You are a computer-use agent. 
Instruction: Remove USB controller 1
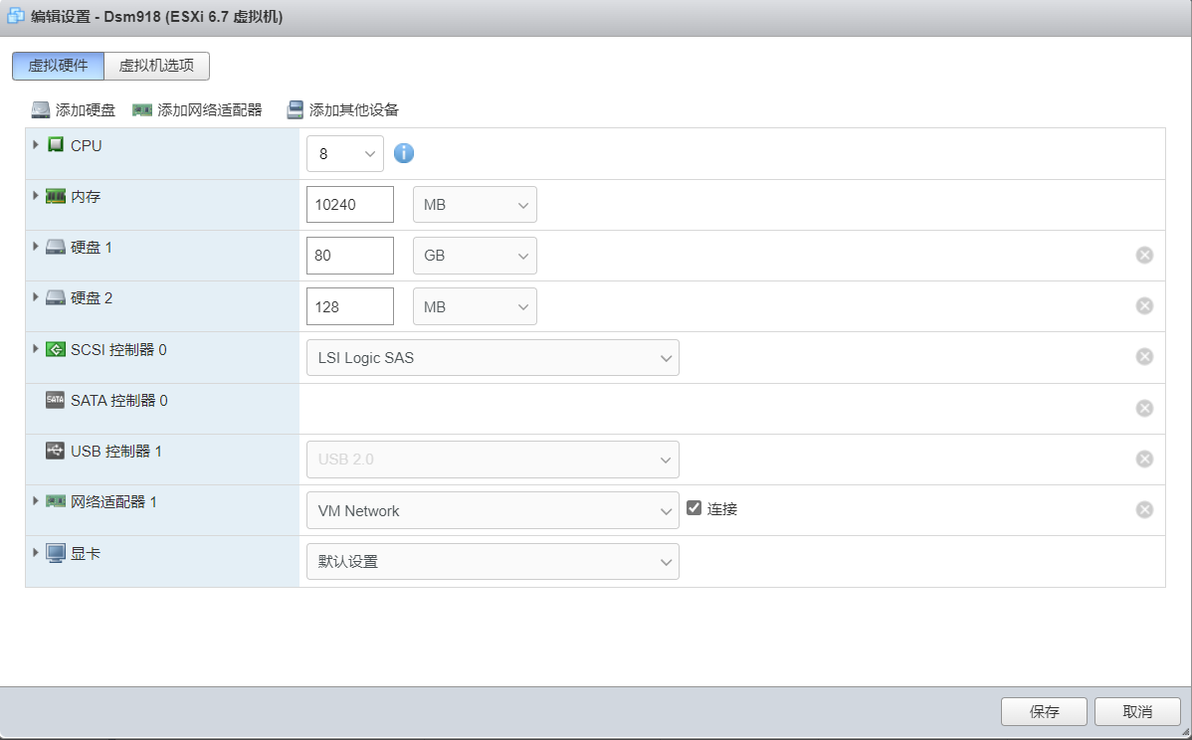click(x=1144, y=459)
